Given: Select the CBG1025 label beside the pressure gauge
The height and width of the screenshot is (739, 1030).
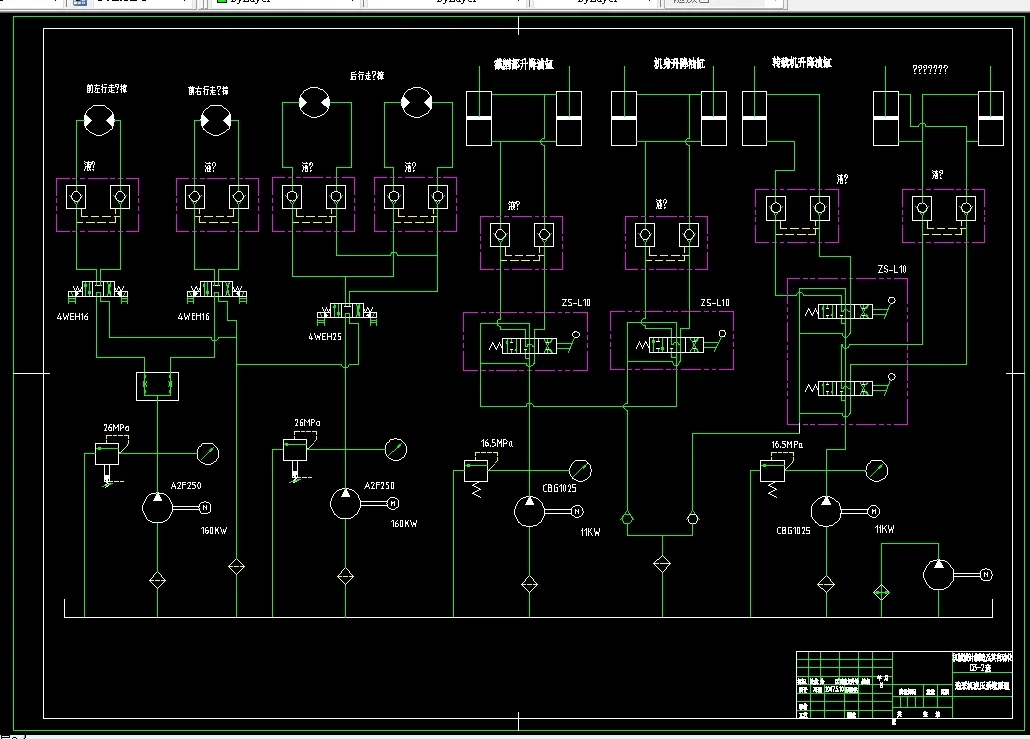Looking at the screenshot, I should (x=559, y=488).
